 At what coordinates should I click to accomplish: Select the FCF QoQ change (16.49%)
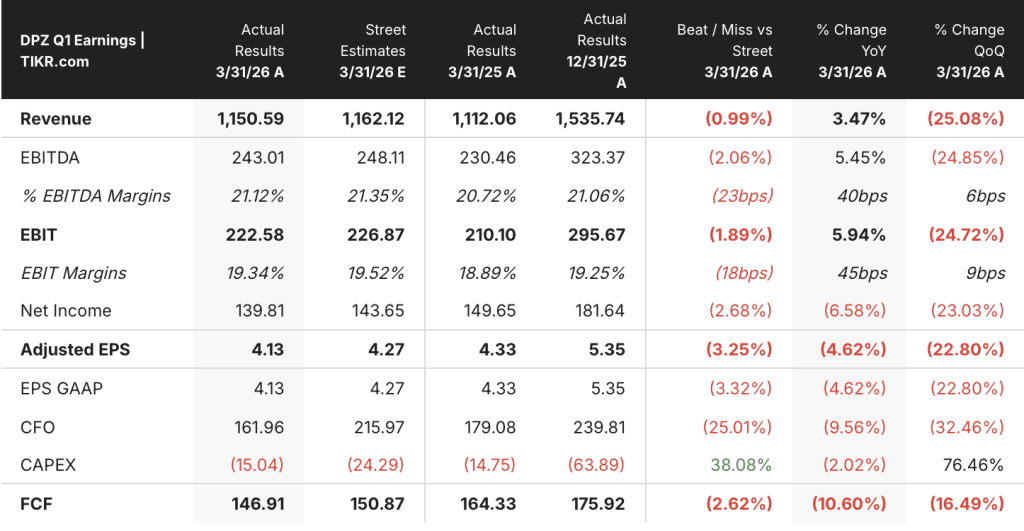(967, 504)
